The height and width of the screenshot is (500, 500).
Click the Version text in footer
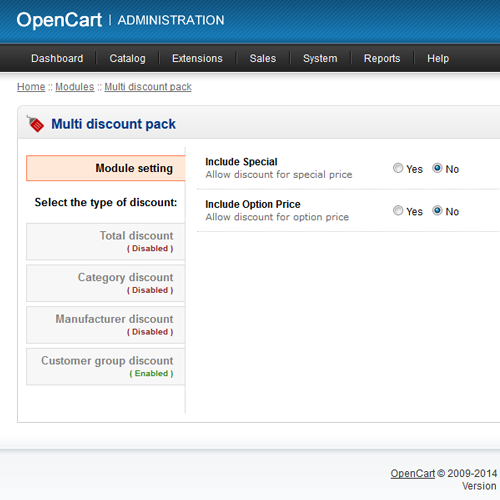[479, 486]
